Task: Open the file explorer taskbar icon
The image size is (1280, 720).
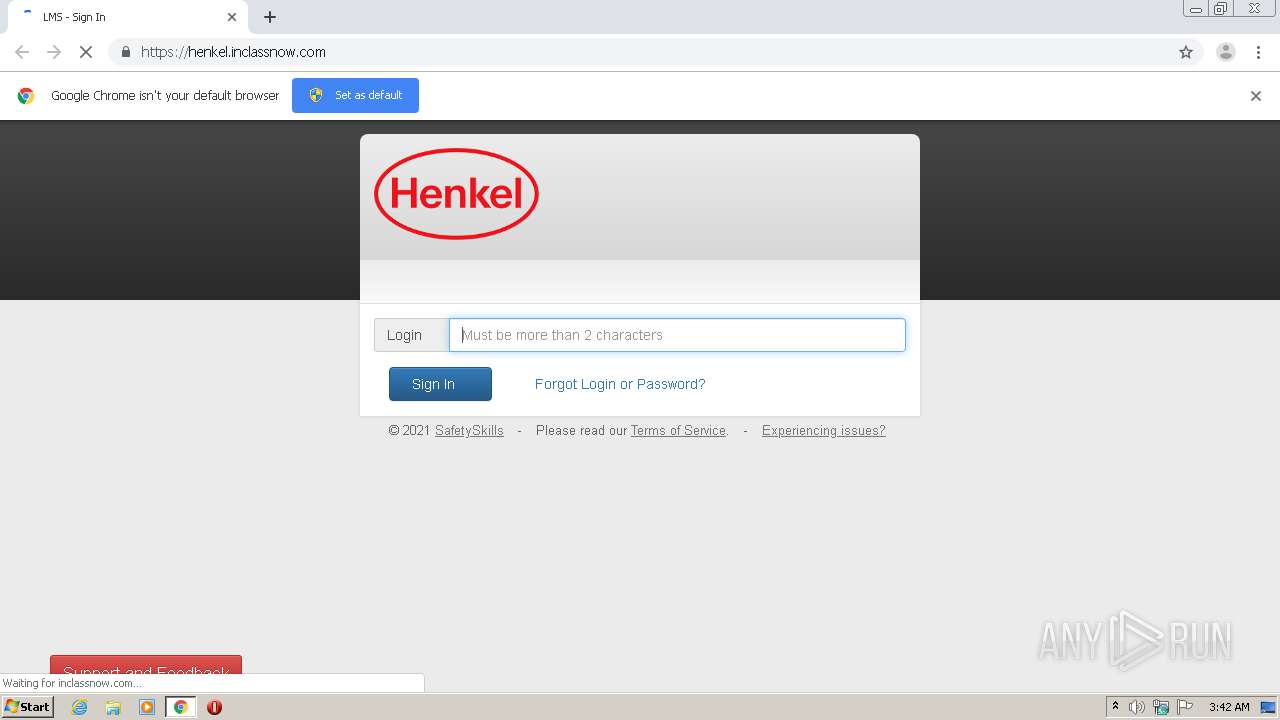Action: 113,707
